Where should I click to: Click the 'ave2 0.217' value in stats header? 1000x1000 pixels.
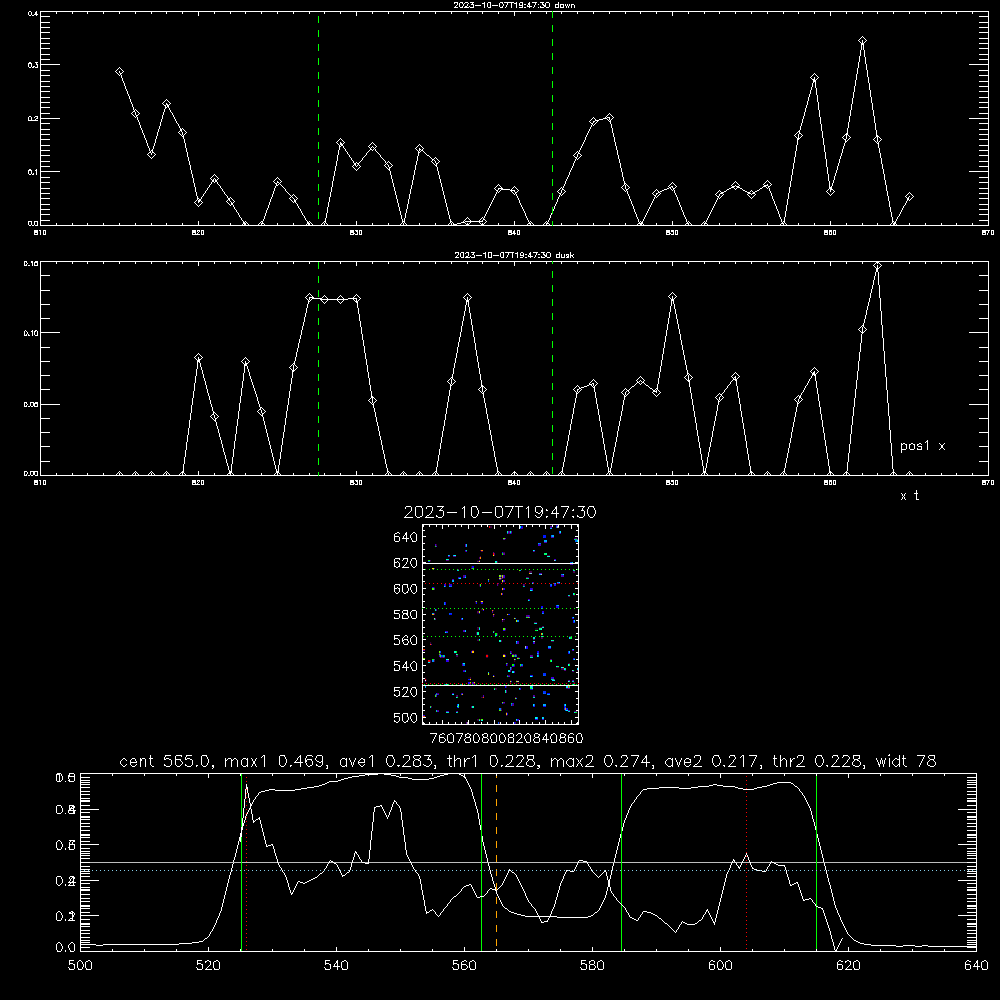[712, 761]
